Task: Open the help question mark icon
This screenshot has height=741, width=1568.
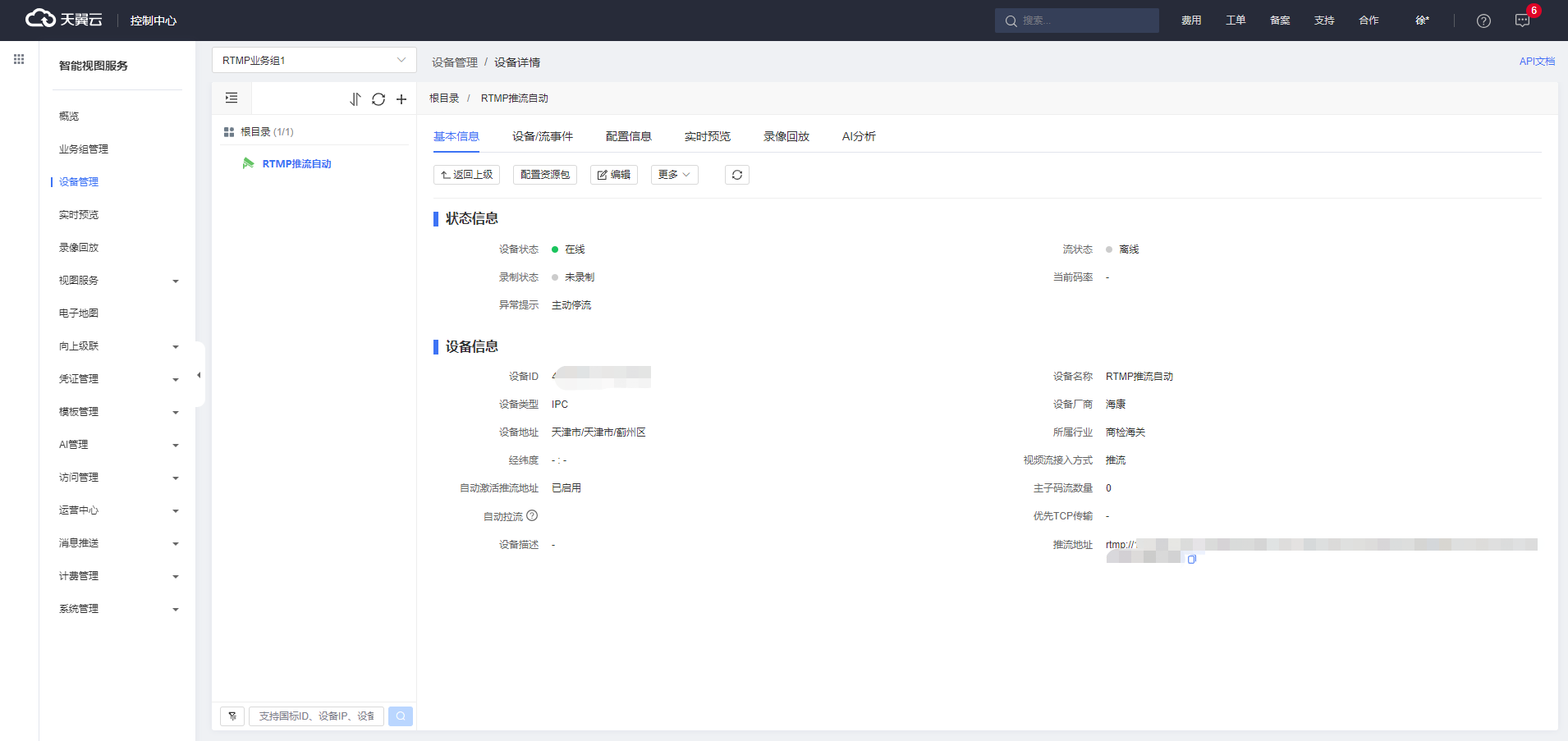Action: click(1483, 21)
